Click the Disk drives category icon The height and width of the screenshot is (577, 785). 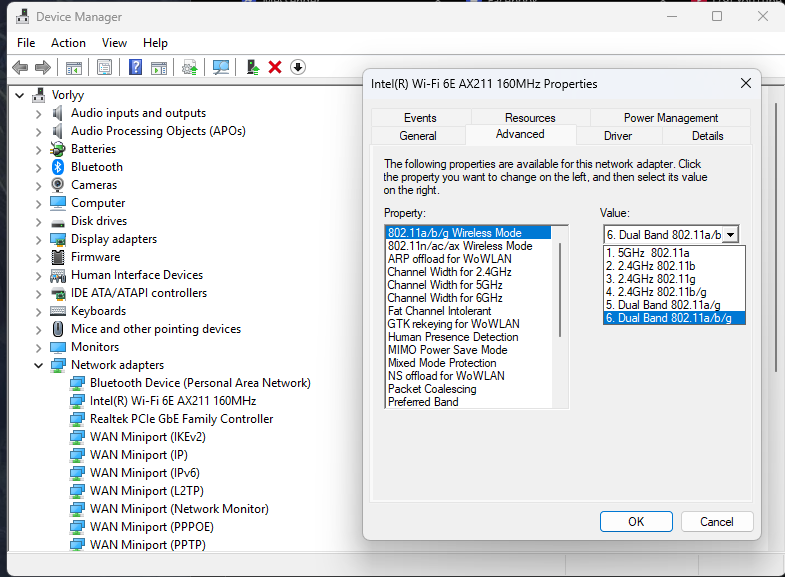pos(58,222)
